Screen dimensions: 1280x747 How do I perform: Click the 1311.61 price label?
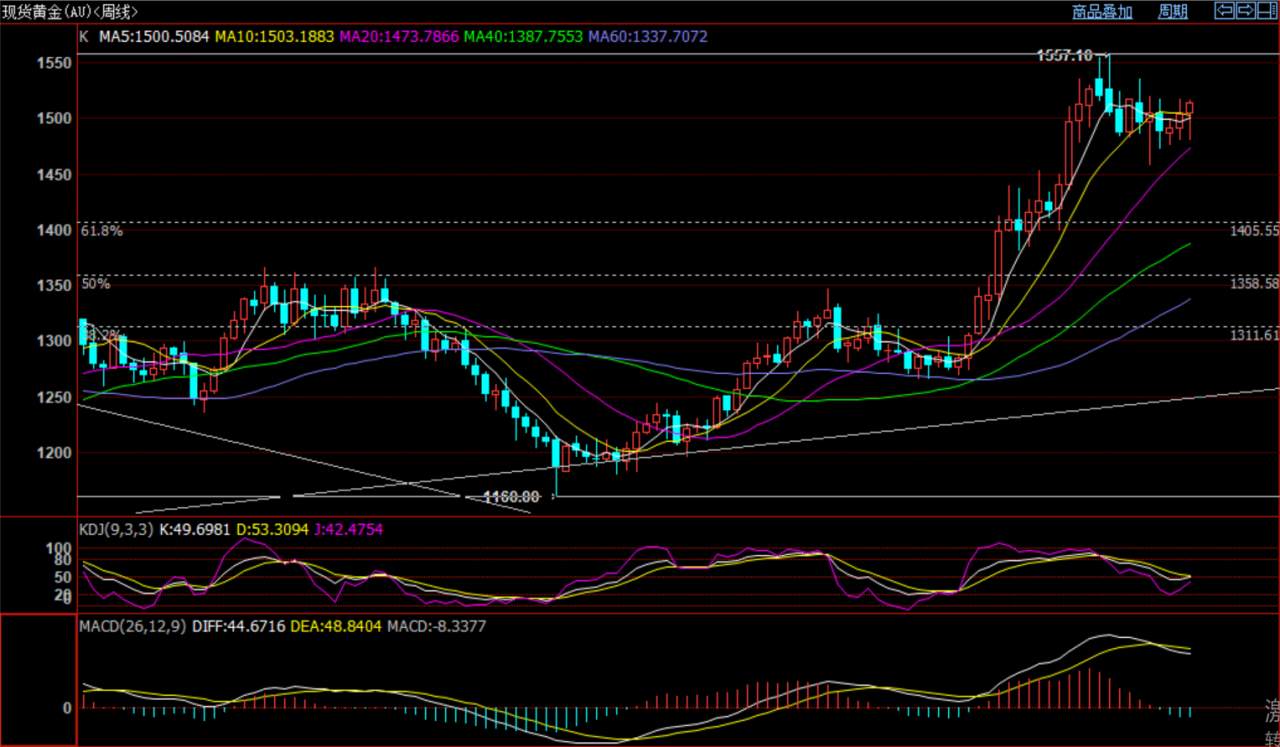pyautogui.click(x=1254, y=335)
